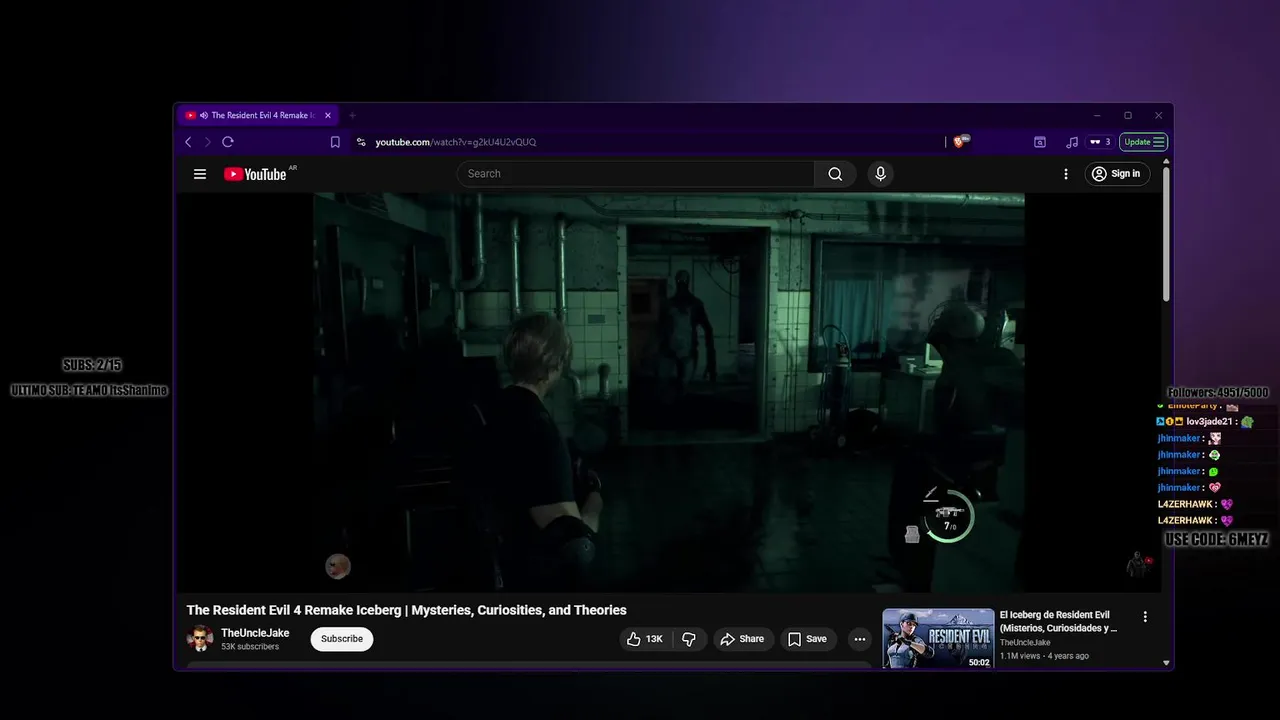Go back with the browser back arrow
Image resolution: width=1280 pixels, height=720 pixels.
coord(188,142)
